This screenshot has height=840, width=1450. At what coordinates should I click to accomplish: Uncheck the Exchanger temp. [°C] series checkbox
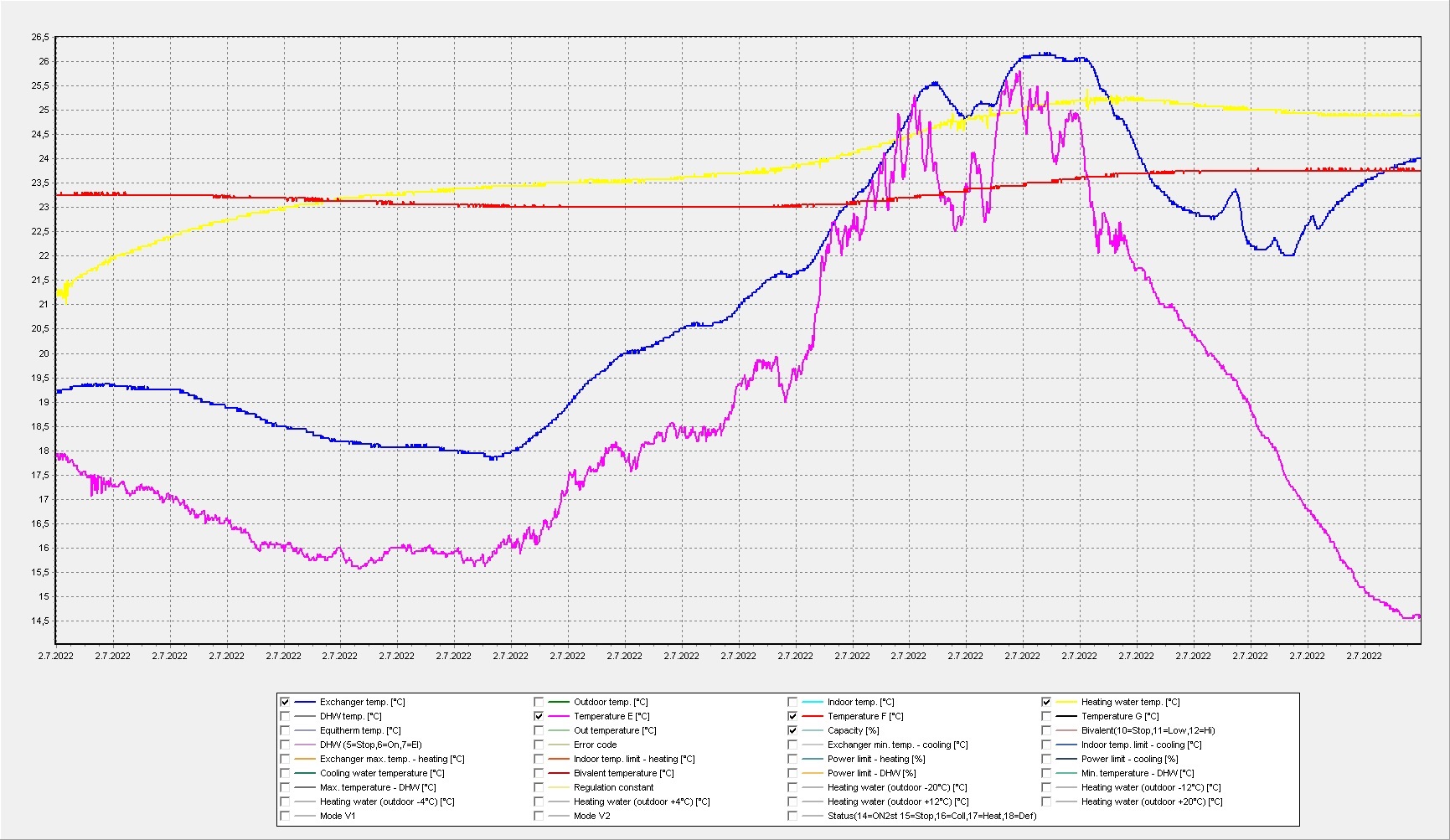point(285,702)
